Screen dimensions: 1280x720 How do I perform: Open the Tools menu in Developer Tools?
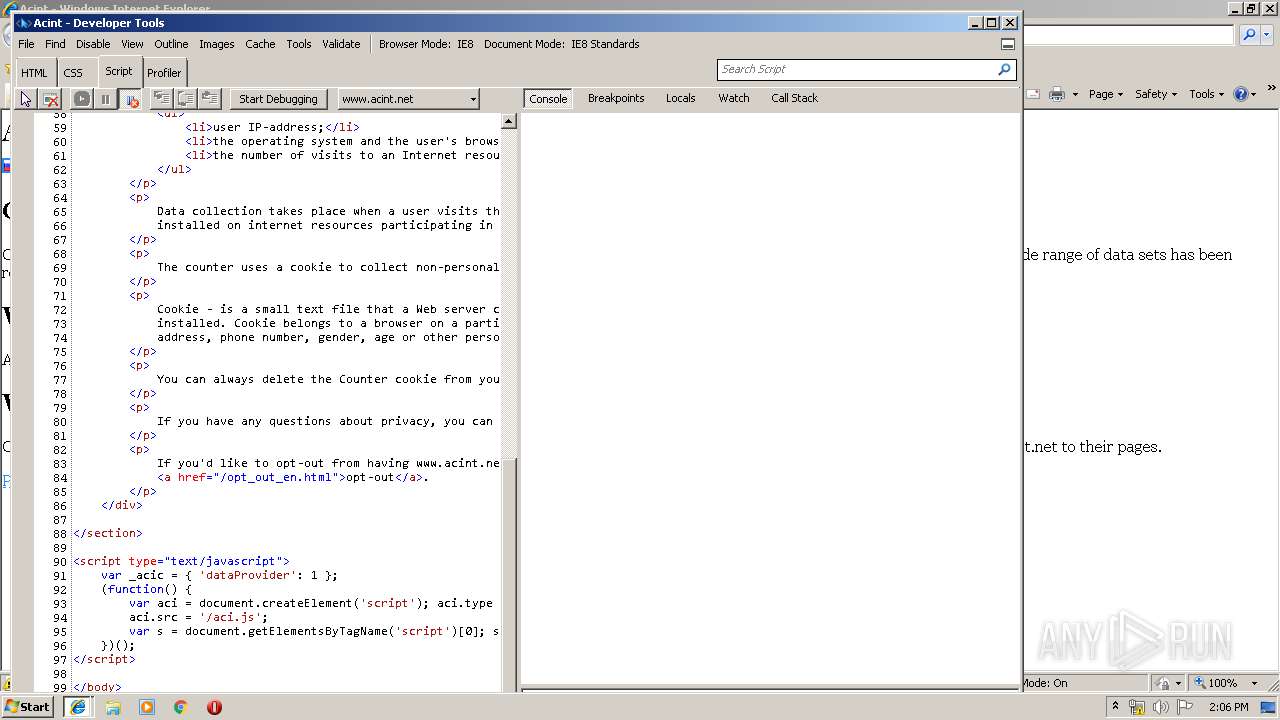pos(299,44)
